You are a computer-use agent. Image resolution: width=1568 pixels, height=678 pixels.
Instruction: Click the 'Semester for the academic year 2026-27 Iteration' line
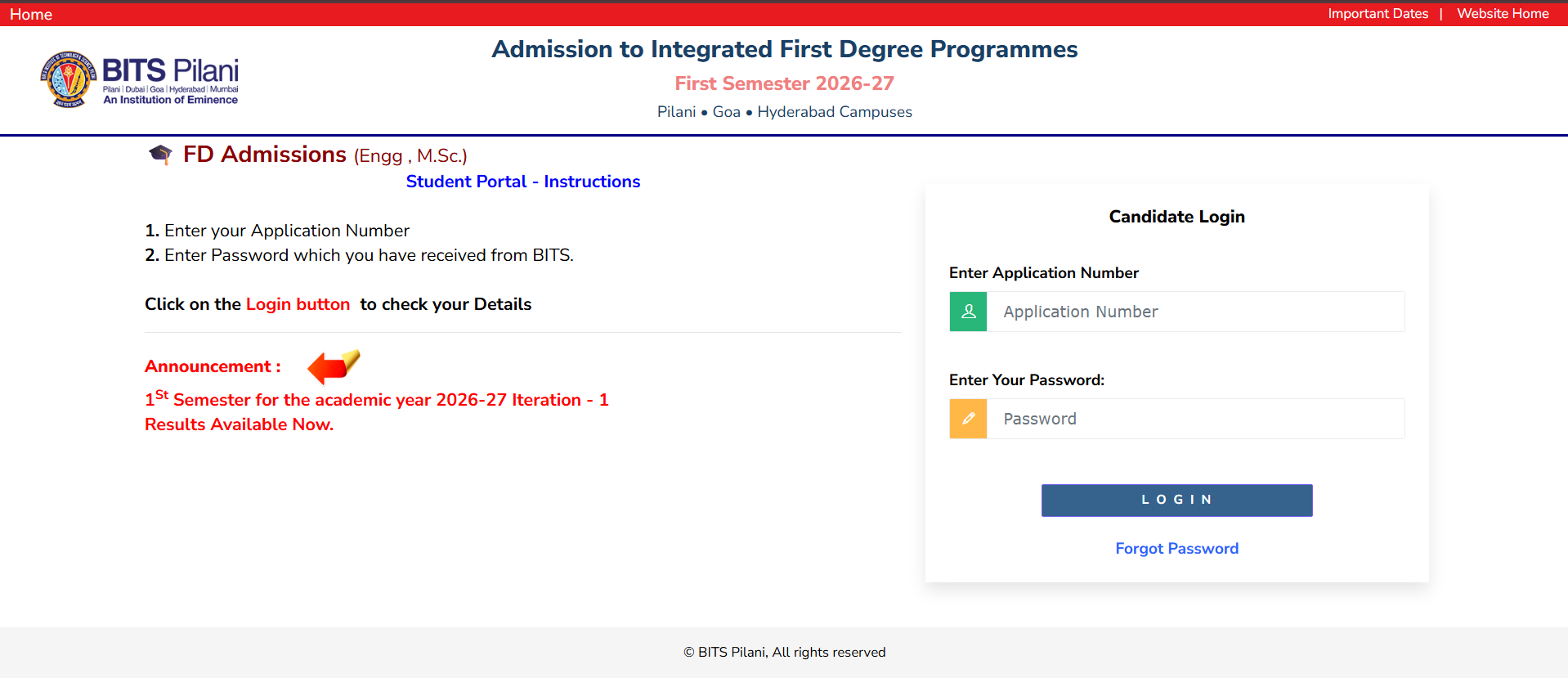point(377,400)
